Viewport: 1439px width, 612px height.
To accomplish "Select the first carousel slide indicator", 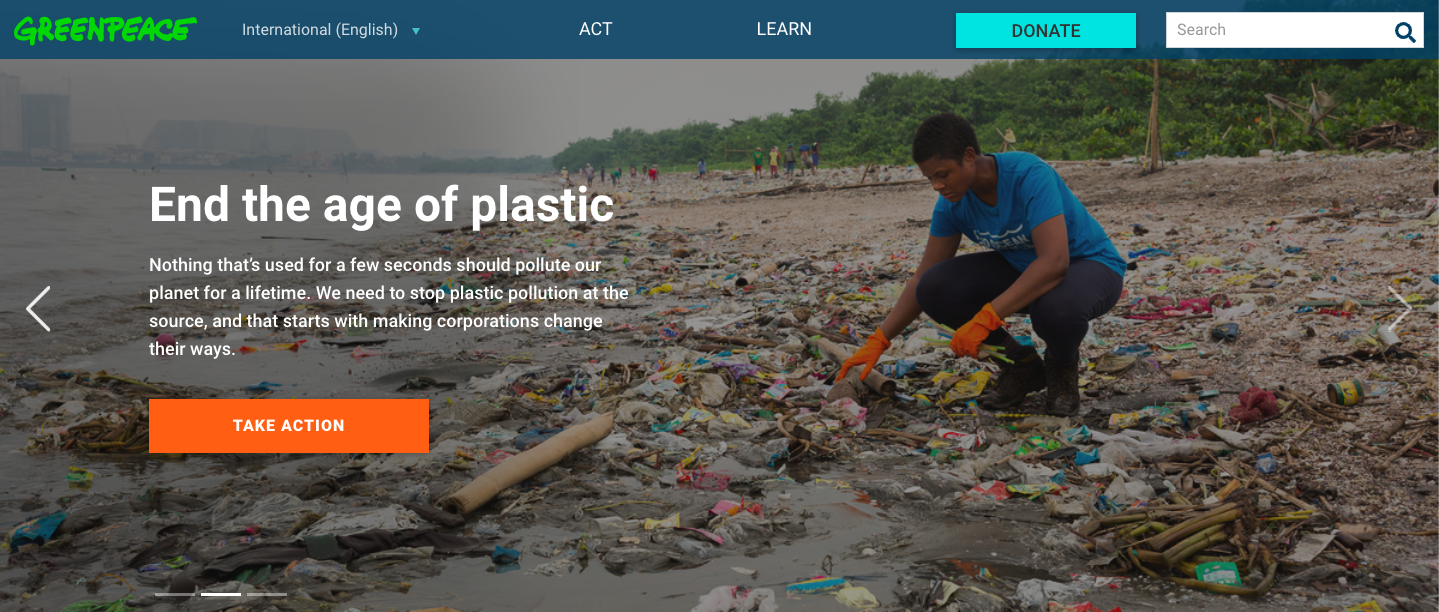I will (175, 594).
